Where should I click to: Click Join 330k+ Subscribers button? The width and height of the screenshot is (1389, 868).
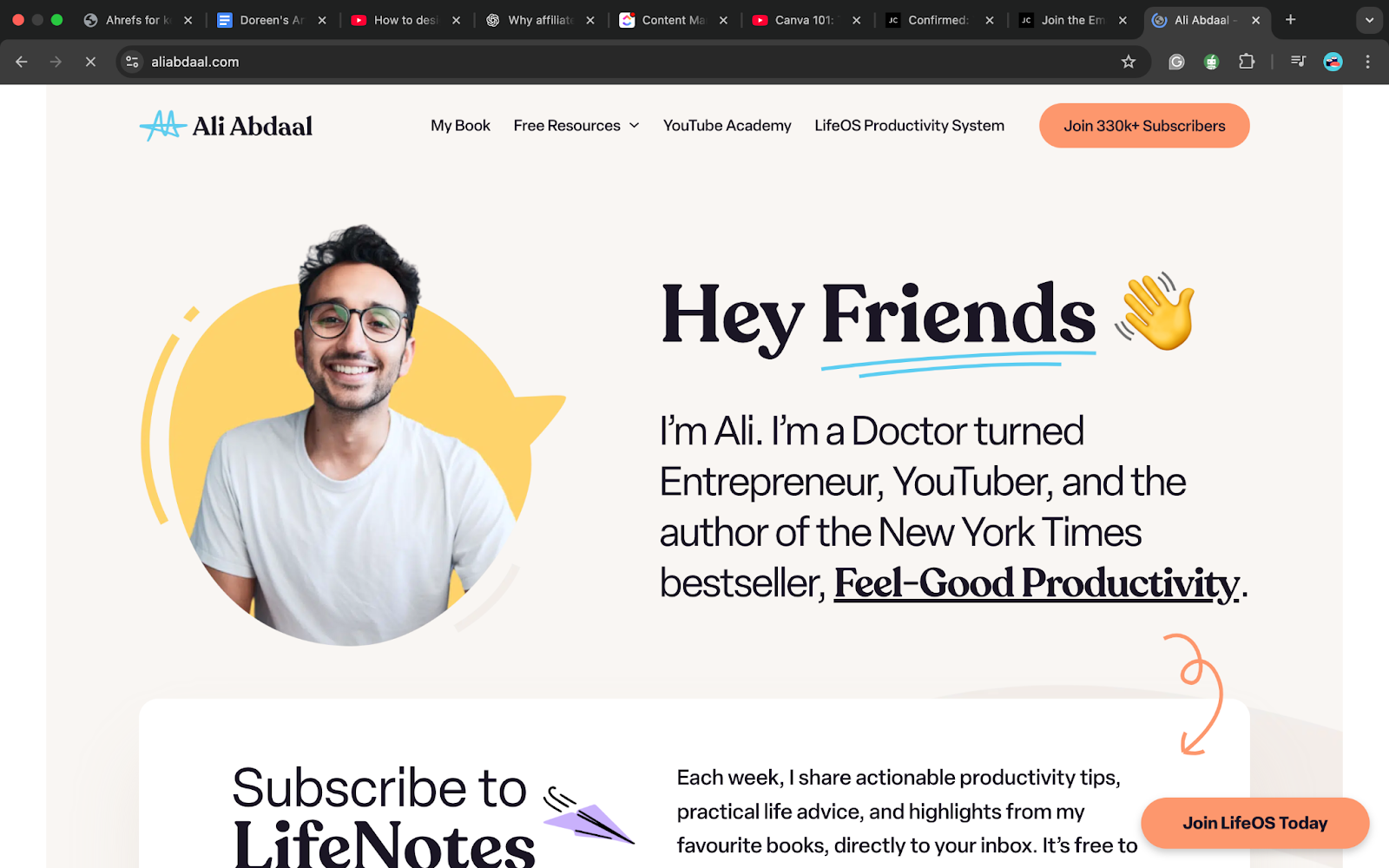click(x=1144, y=126)
